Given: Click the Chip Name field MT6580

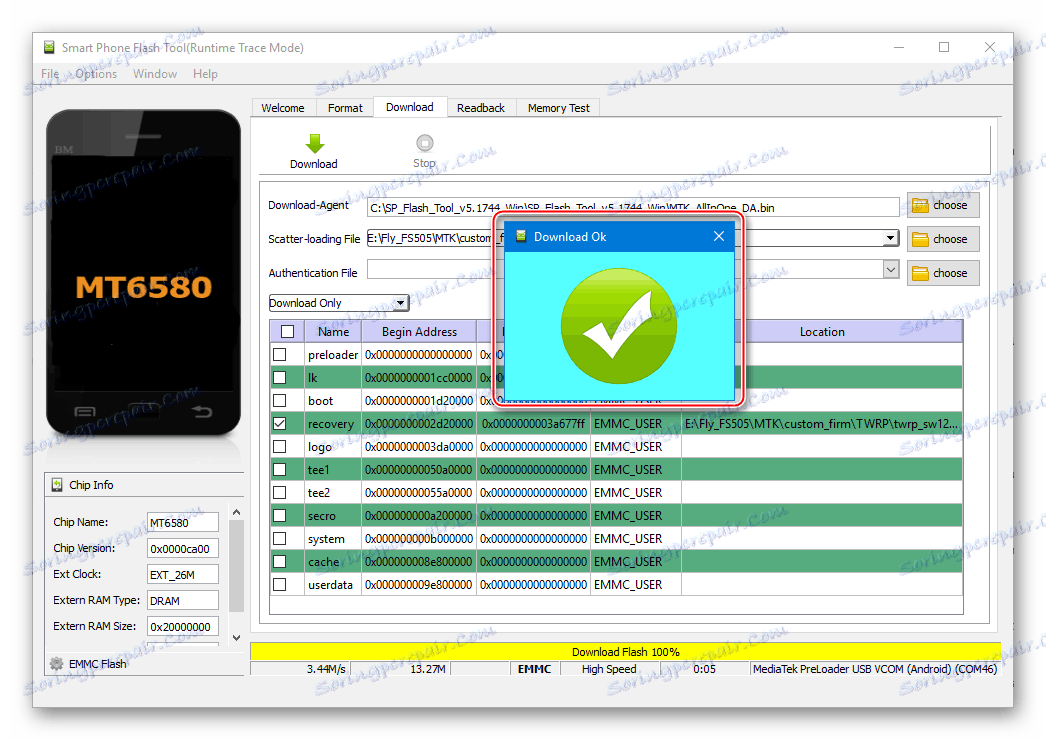Looking at the screenshot, I should (x=182, y=522).
